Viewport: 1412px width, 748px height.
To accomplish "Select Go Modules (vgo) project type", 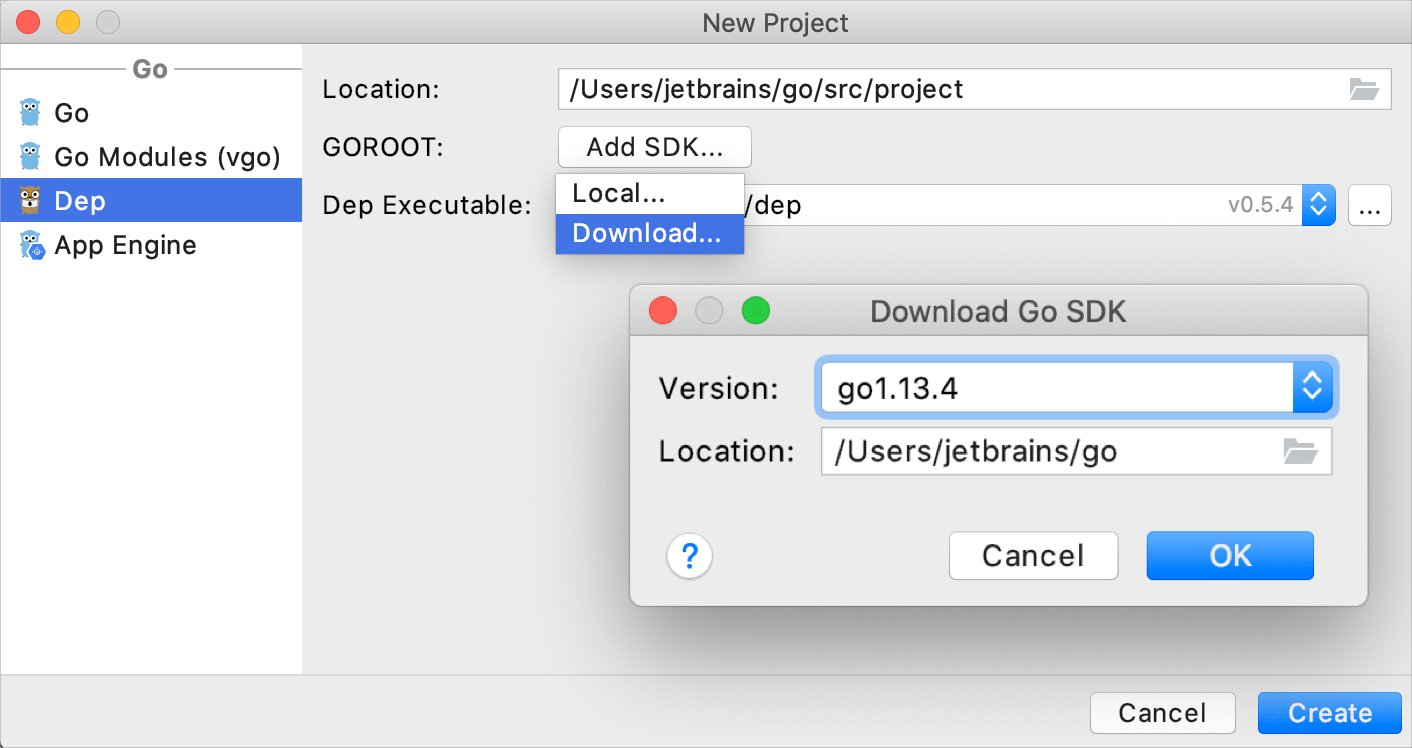I will (151, 156).
